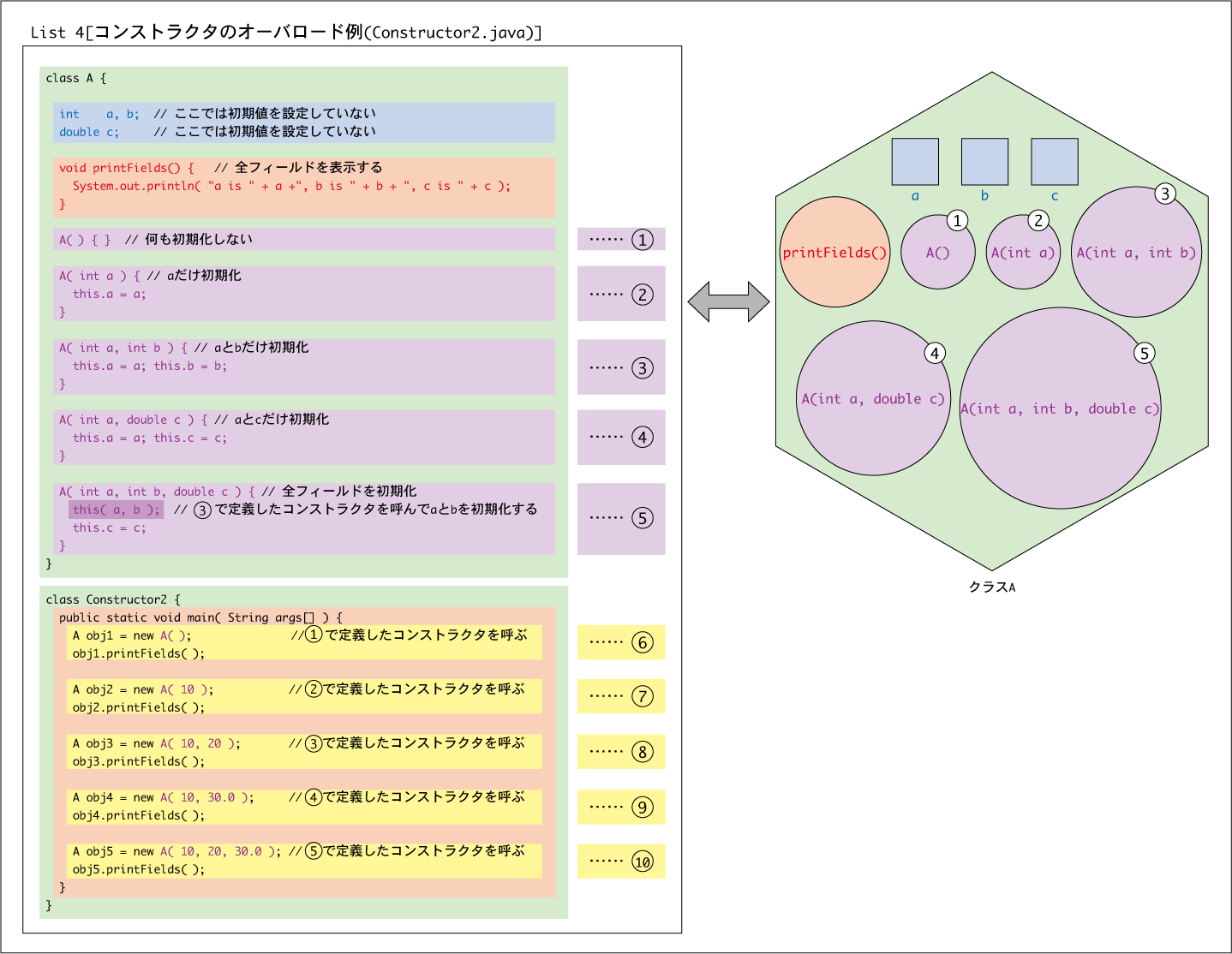Select the 'class Constructor2 {' line

(113, 599)
